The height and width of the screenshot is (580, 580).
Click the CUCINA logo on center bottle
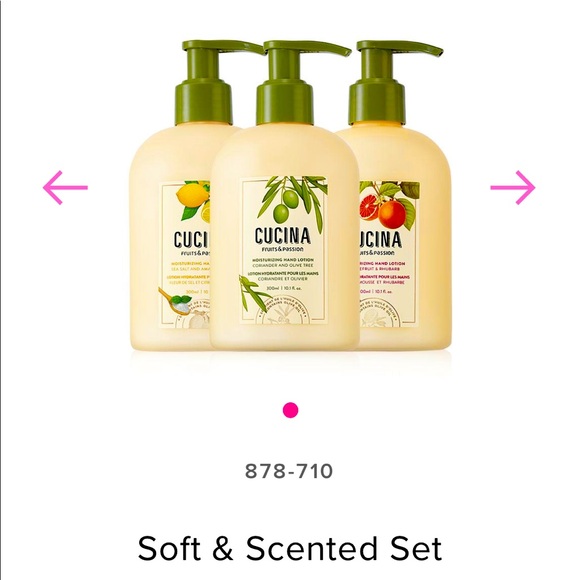click(x=282, y=236)
